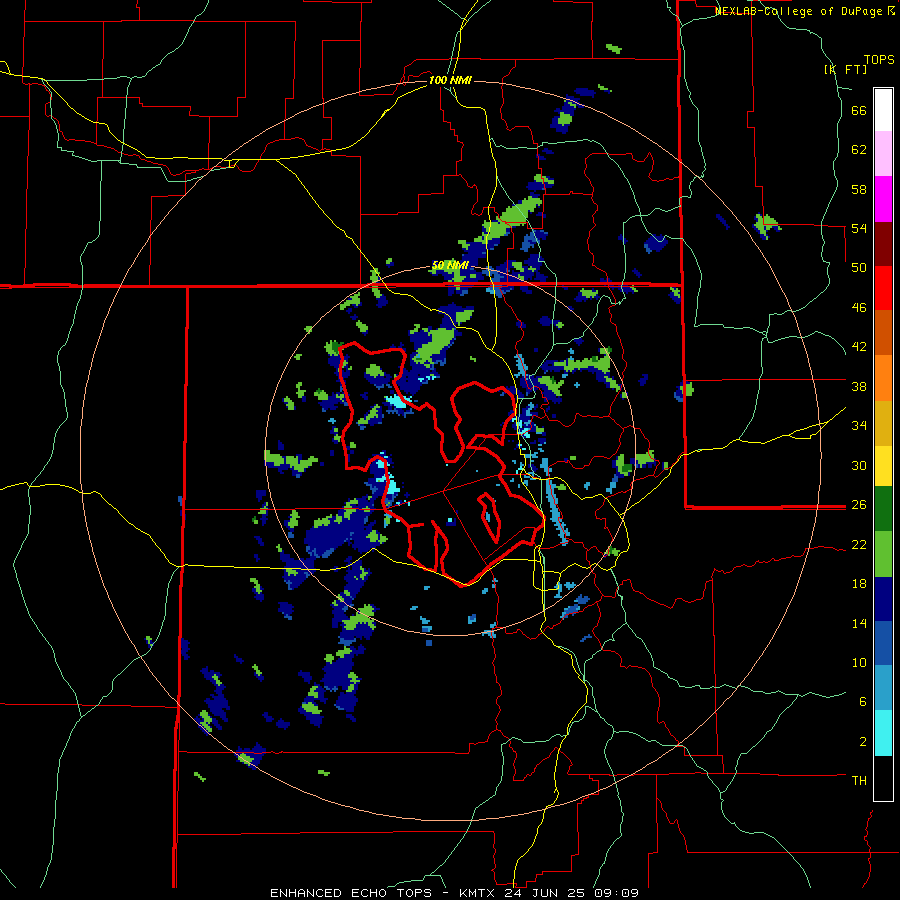Viewport: 900px width, 900px height.
Task: Click the light pink legend swatch
Action: point(883,153)
